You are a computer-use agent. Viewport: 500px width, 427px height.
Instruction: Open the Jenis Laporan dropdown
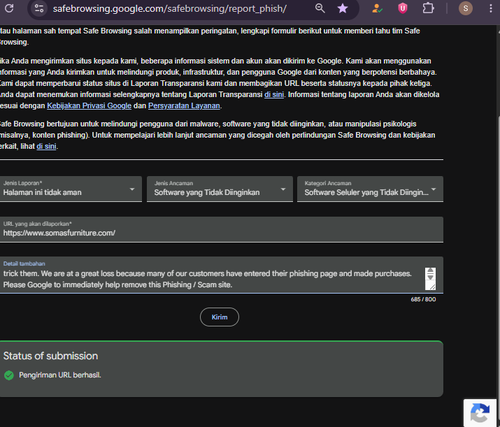coord(70,189)
